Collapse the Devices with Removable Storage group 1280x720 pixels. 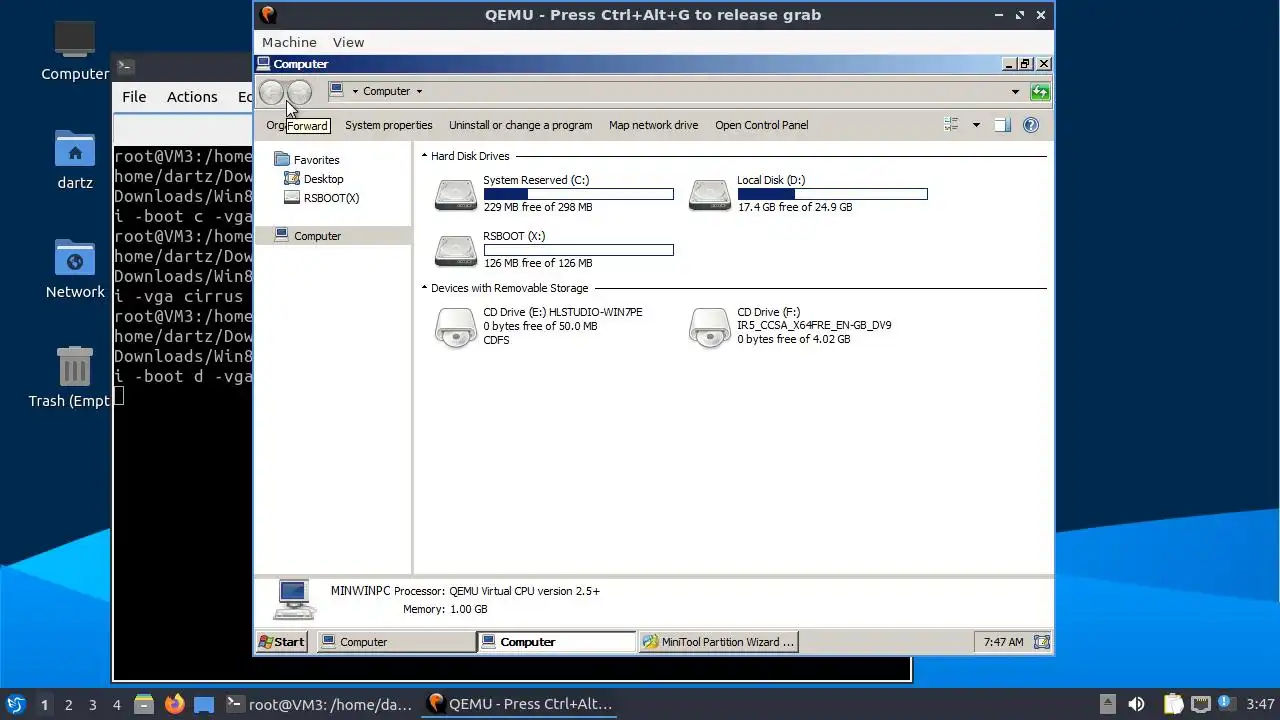pos(424,288)
